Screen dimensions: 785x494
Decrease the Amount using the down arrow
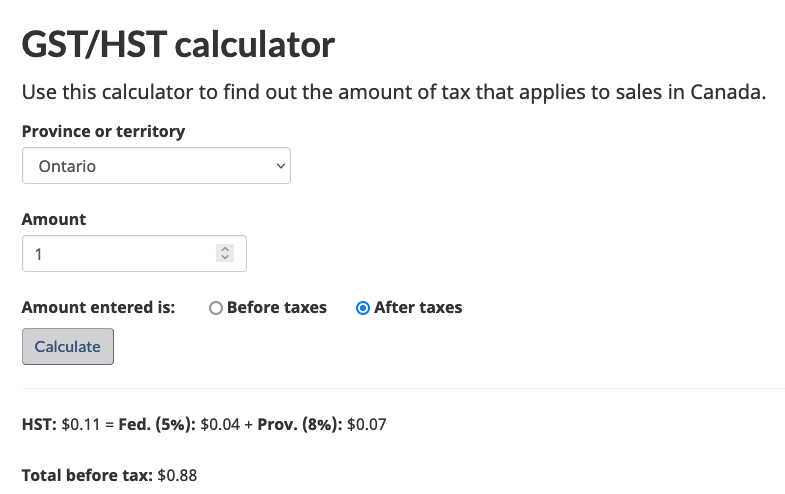click(x=225, y=259)
